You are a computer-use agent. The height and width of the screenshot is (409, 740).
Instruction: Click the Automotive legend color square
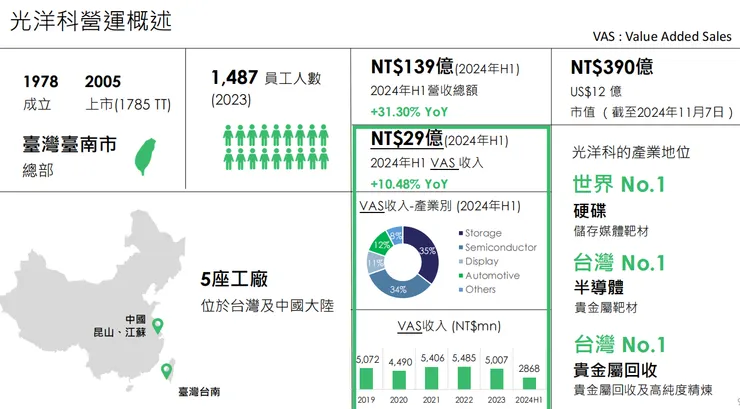461,275
